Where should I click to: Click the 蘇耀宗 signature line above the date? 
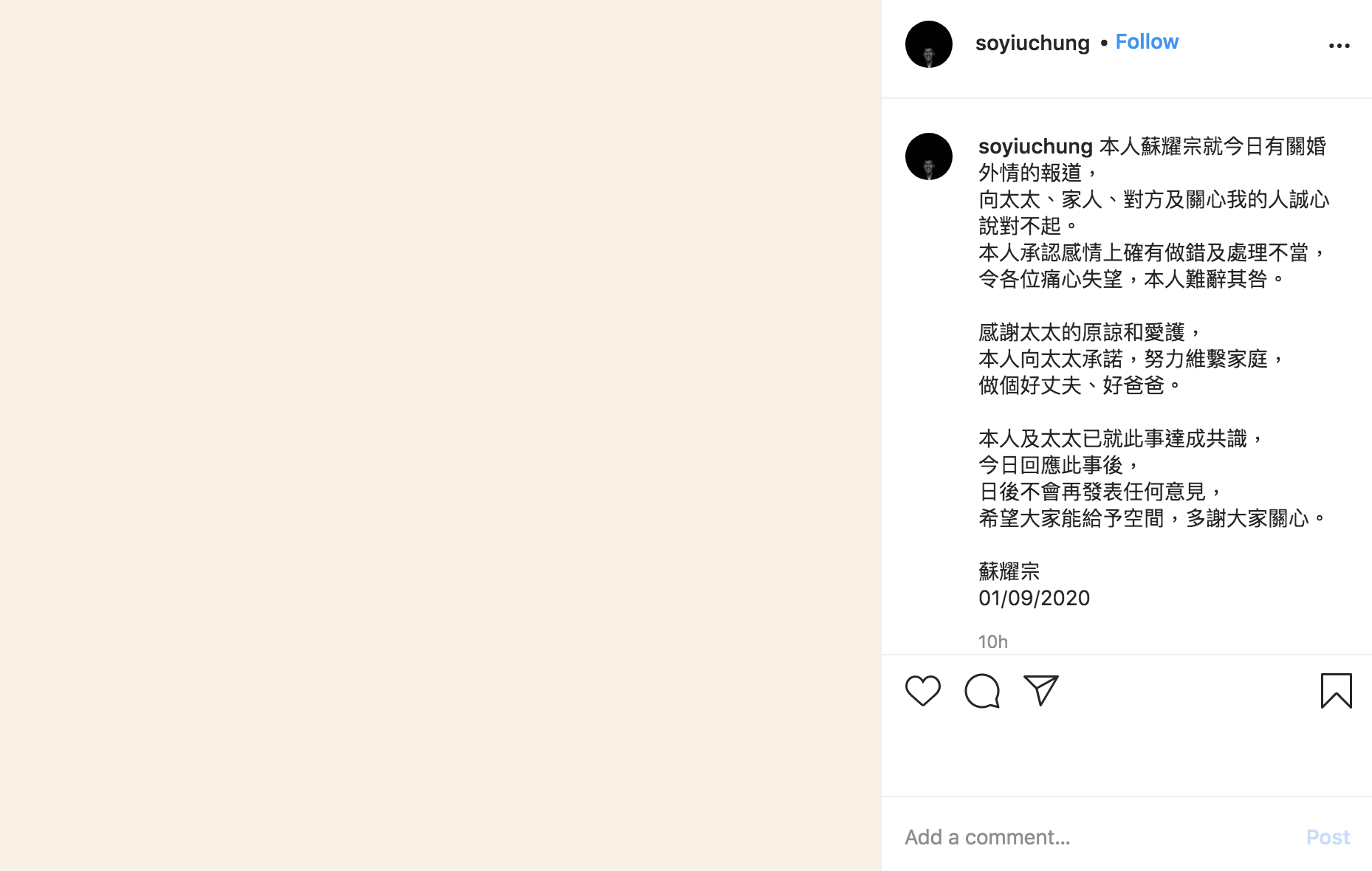[x=1009, y=571]
